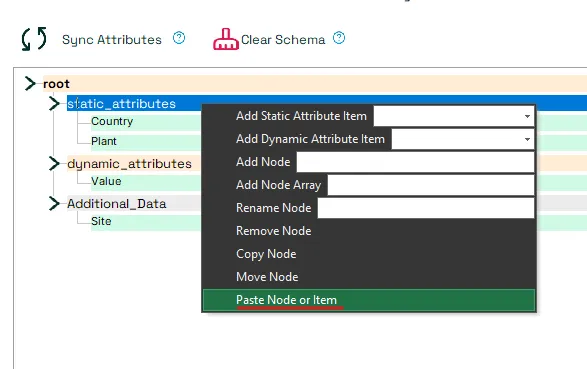
Task: Select the dynamic_attributes tree item
Action: (129, 164)
